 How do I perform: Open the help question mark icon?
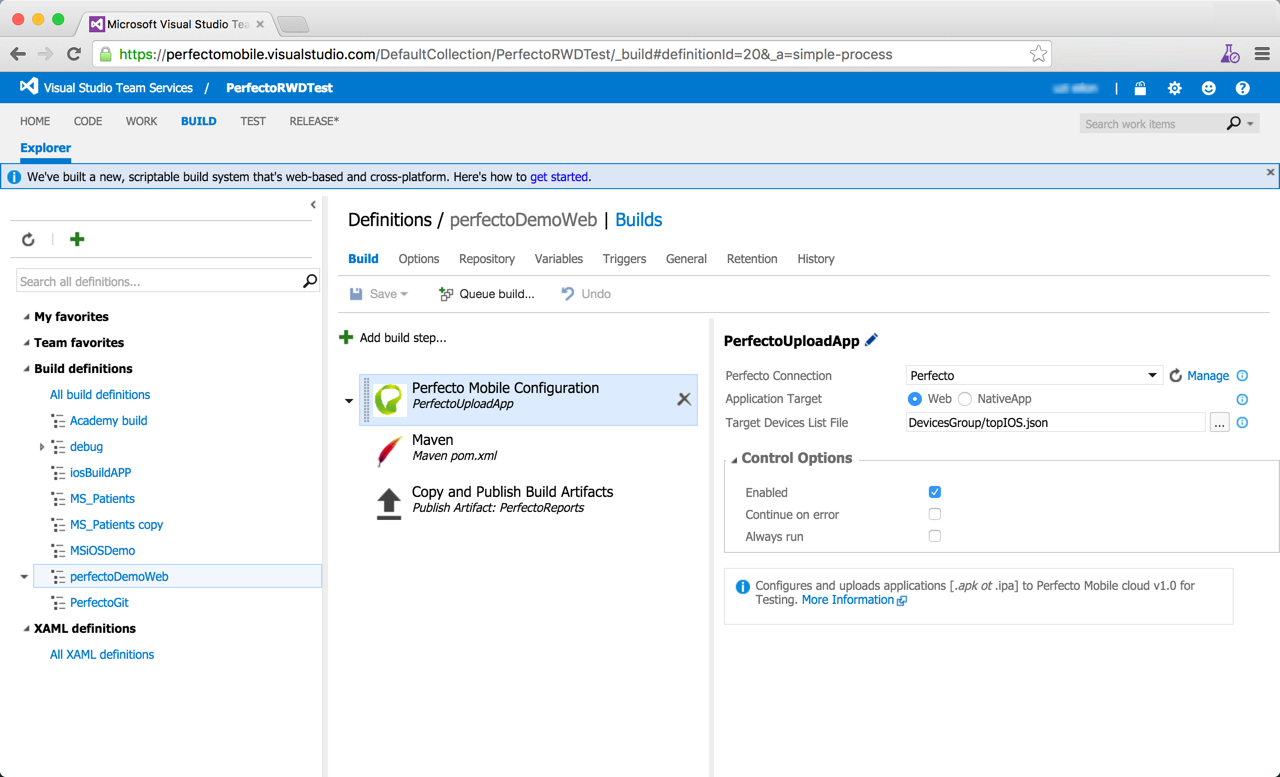coord(1243,88)
